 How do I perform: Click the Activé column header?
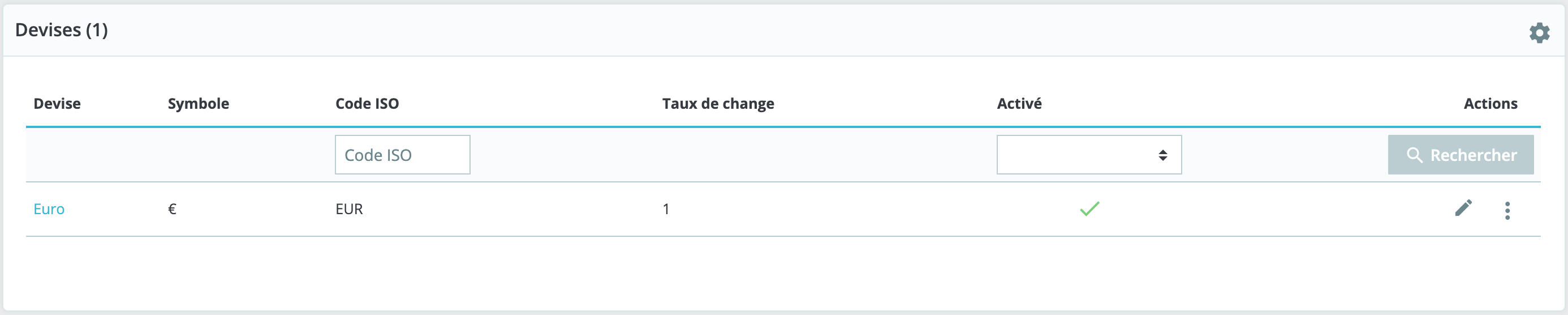point(1019,104)
